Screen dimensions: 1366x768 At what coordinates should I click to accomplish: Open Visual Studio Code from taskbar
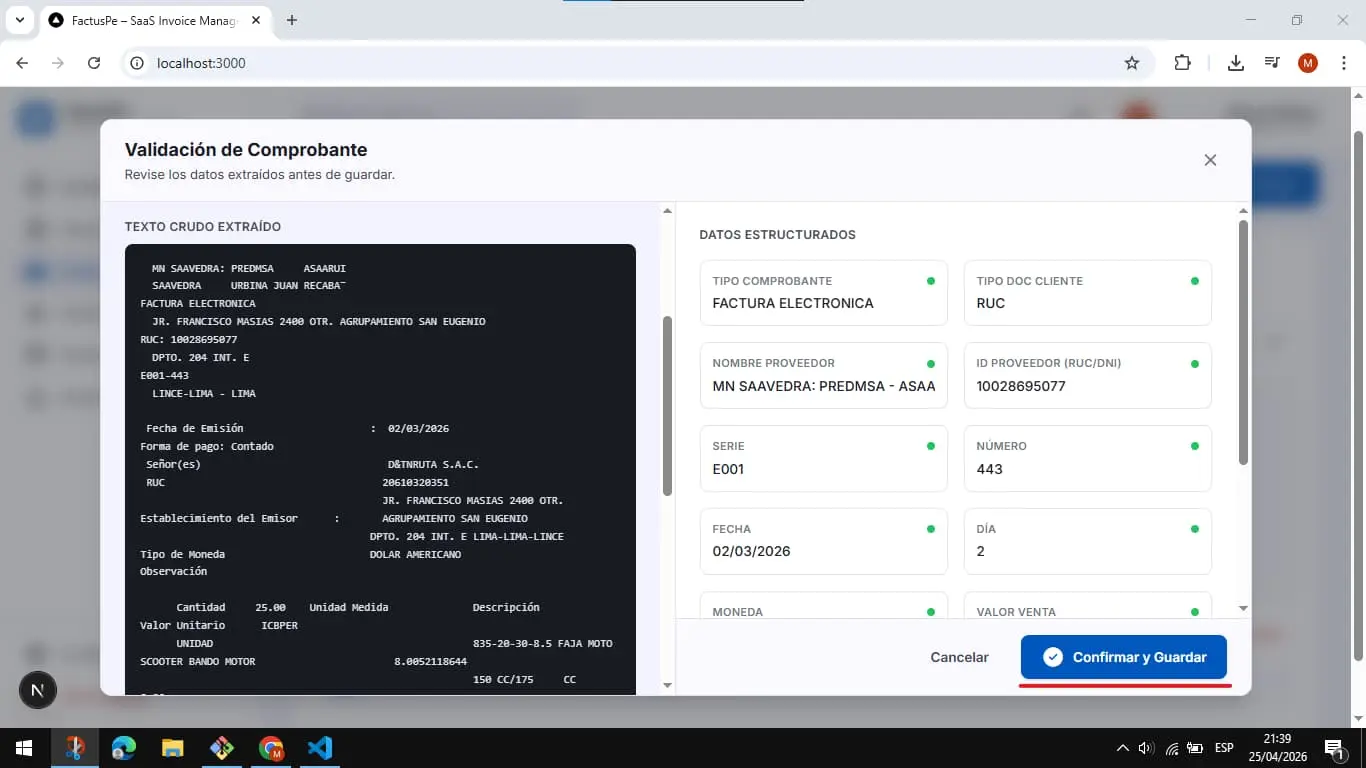[320, 748]
